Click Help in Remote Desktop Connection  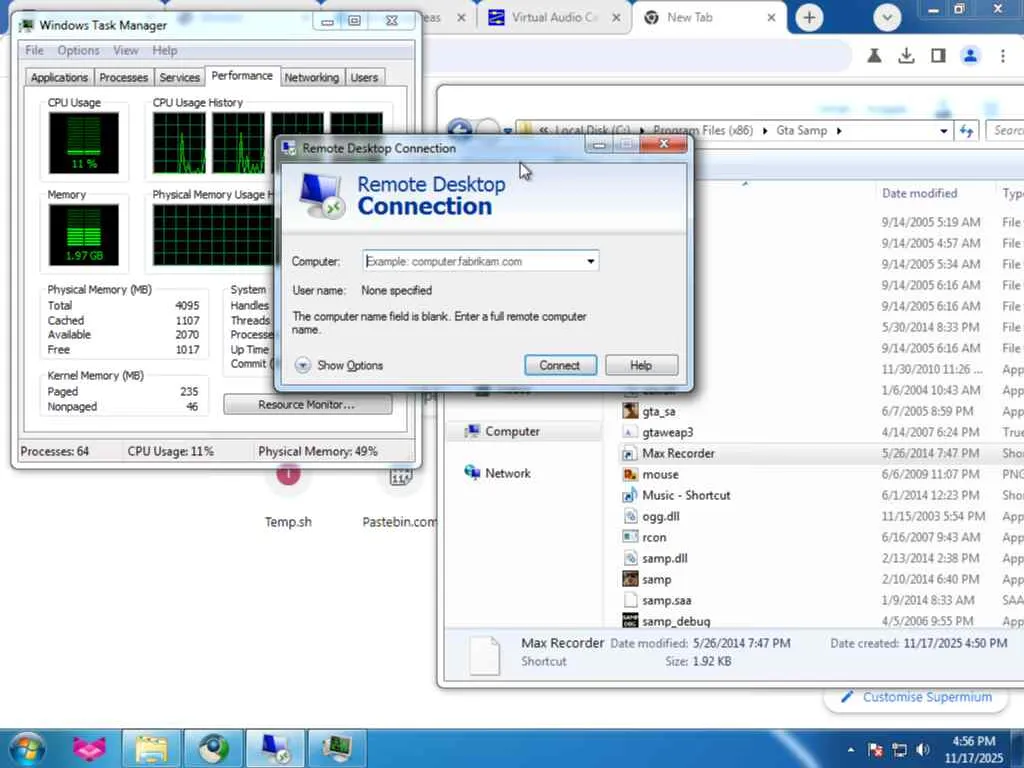(x=641, y=365)
